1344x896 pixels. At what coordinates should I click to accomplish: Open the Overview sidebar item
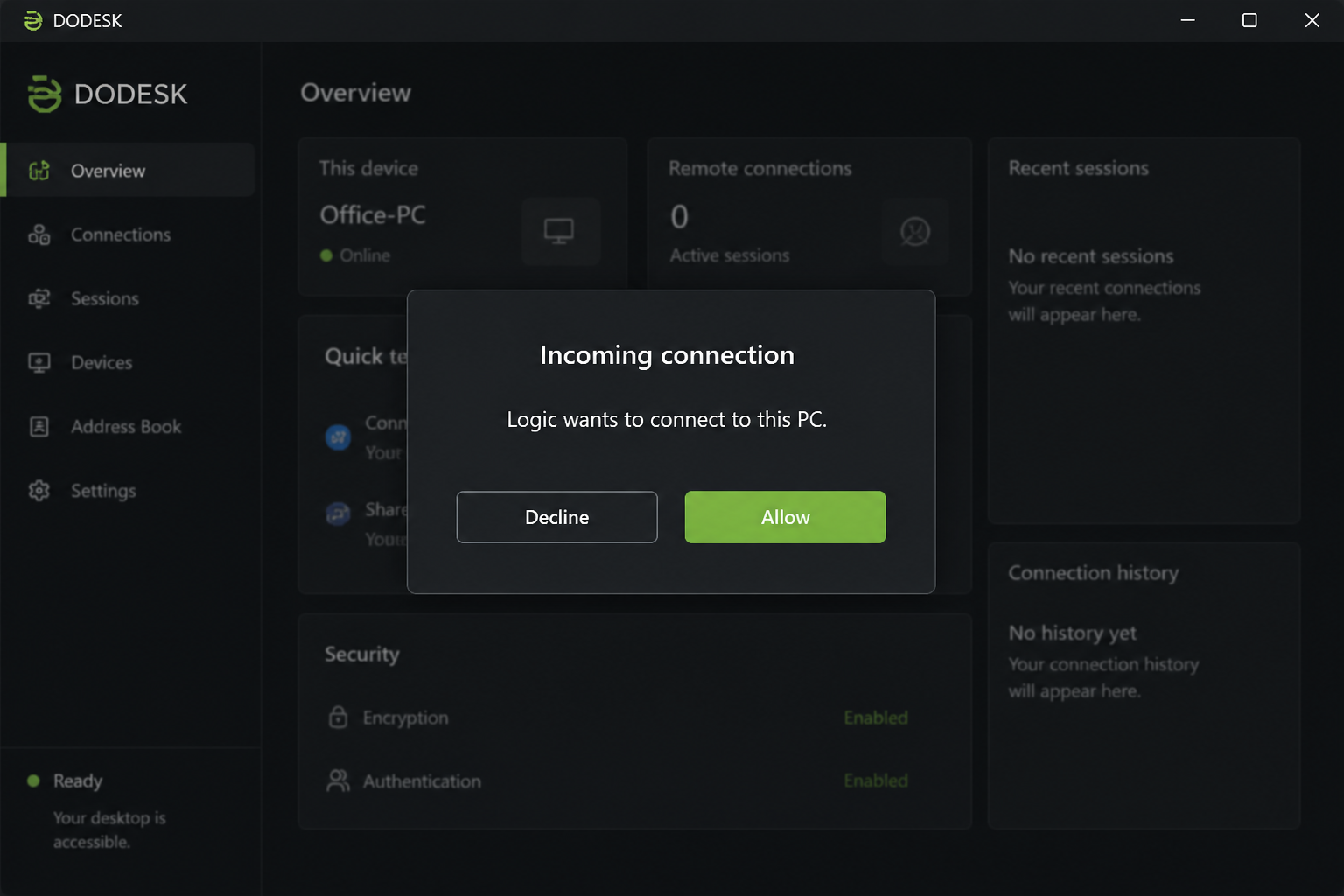(128, 171)
